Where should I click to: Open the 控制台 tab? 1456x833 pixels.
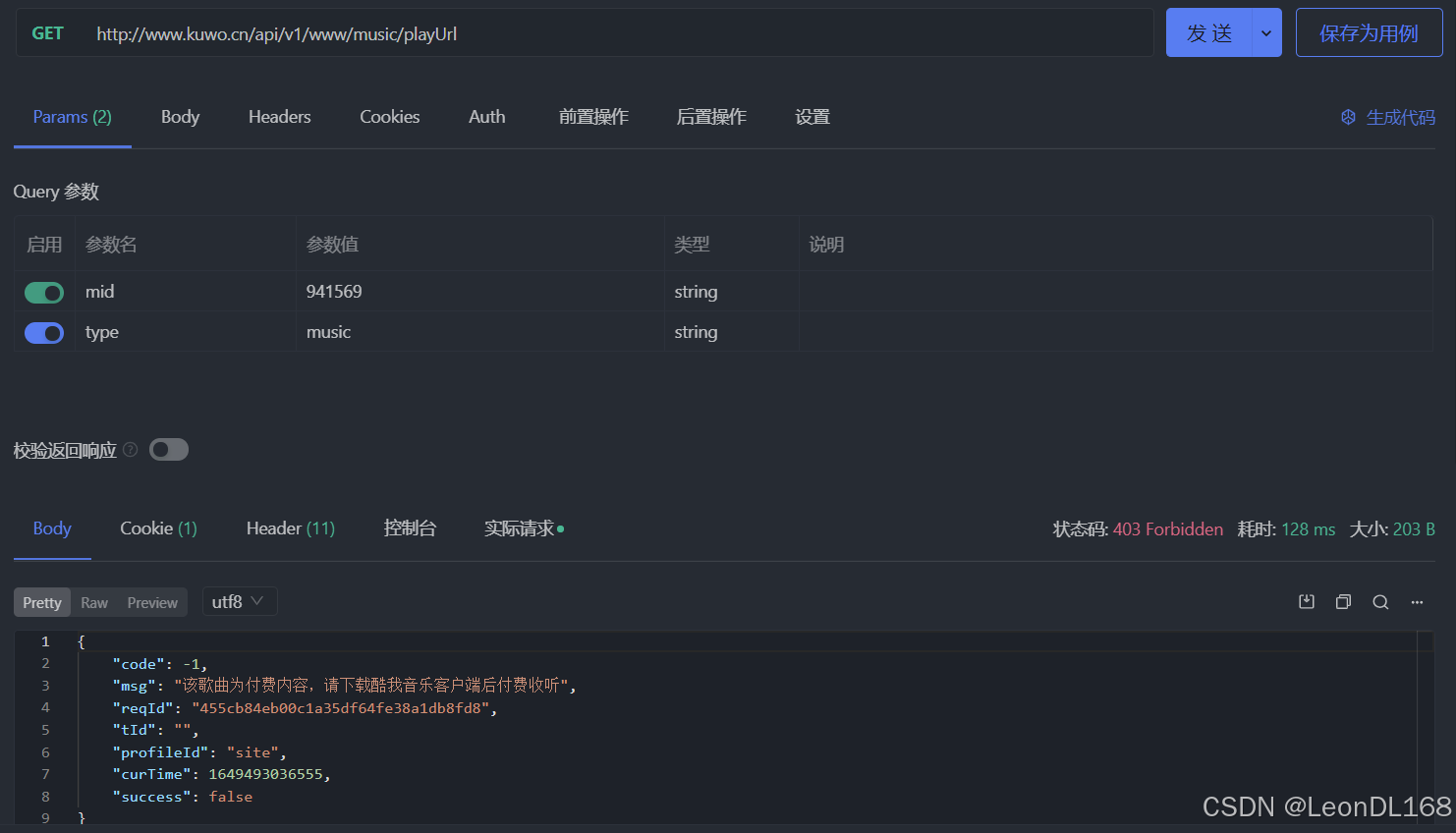click(x=410, y=528)
